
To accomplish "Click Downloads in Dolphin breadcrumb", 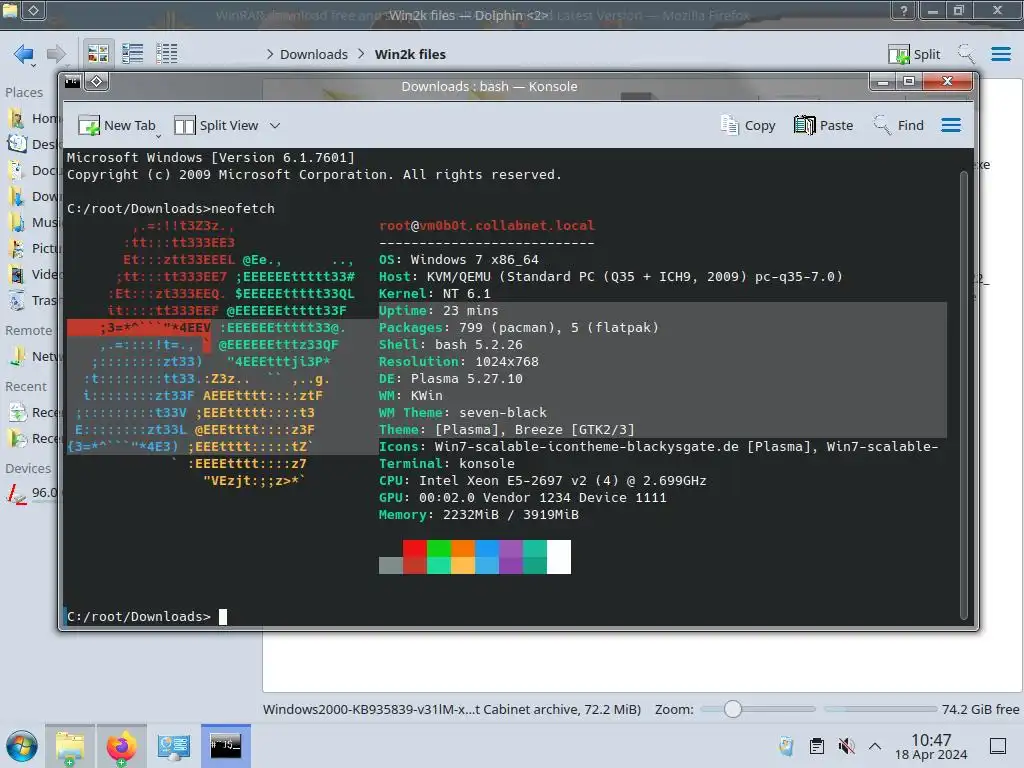I will click(x=314, y=54).
